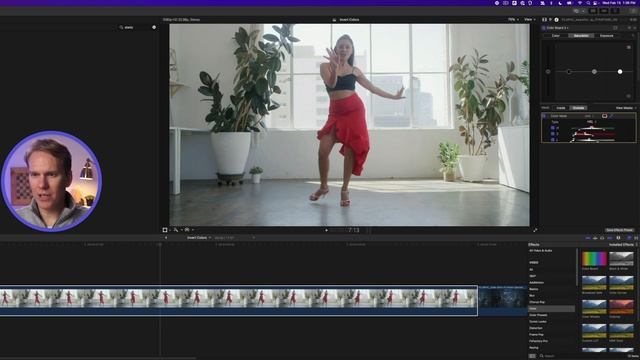Open the viewer View options dropdown
The height and width of the screenshot is (360, 640).
coord(529,19)
